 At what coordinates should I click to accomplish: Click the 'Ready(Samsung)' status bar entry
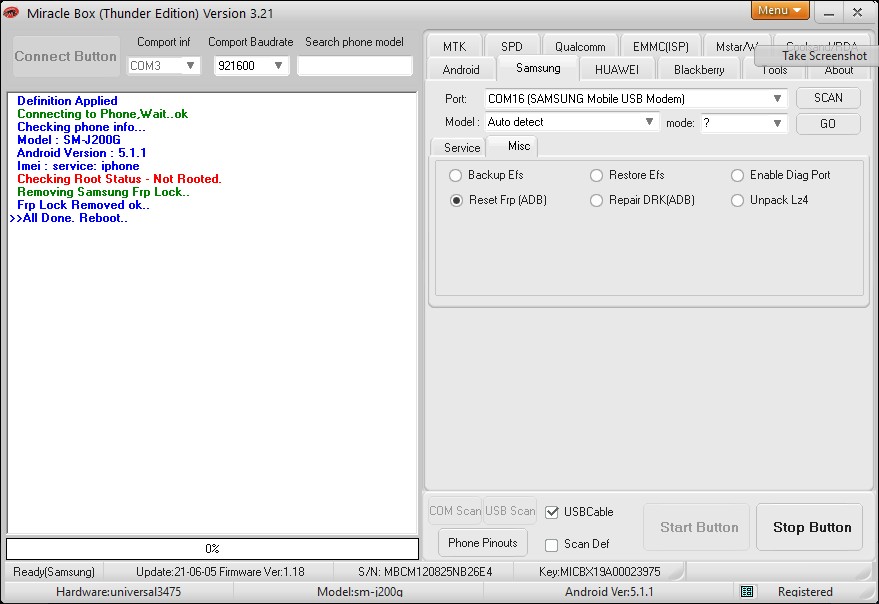[54, 572]
